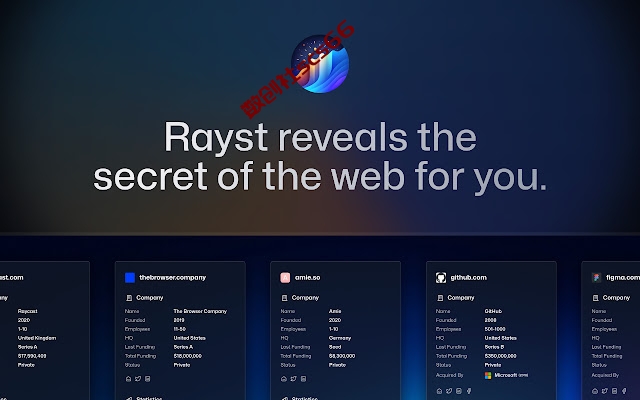Open Twitter icon in amie.so card
Viewport: 640px width, 400px height.
(293, 379)
